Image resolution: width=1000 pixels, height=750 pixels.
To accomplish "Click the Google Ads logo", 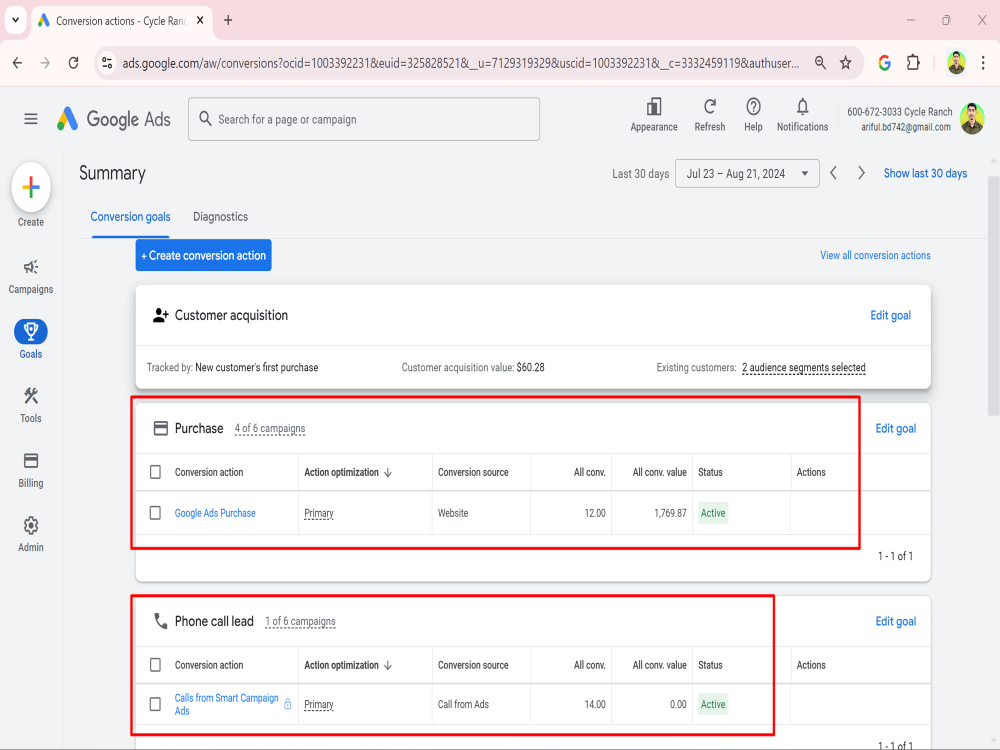I will [114, 119].
